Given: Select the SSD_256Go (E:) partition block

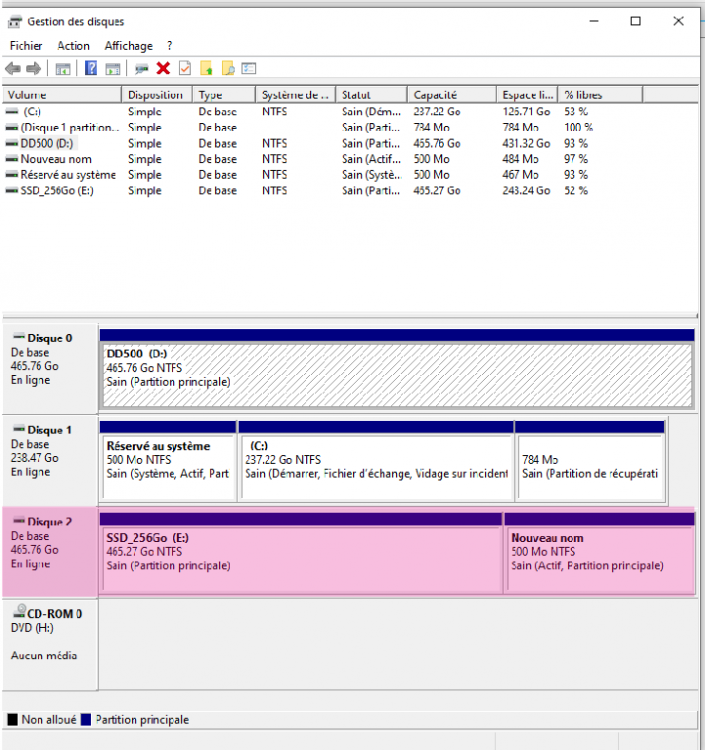Looking at the screenshot, I should 301,553.
